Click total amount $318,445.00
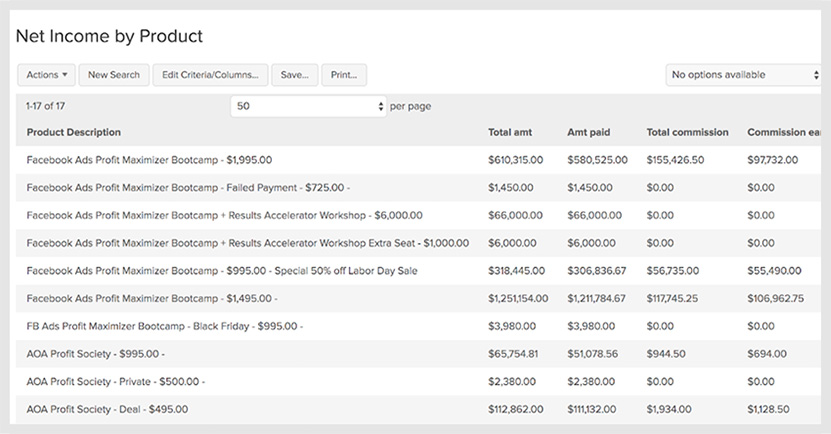 (x=517, y=271)
